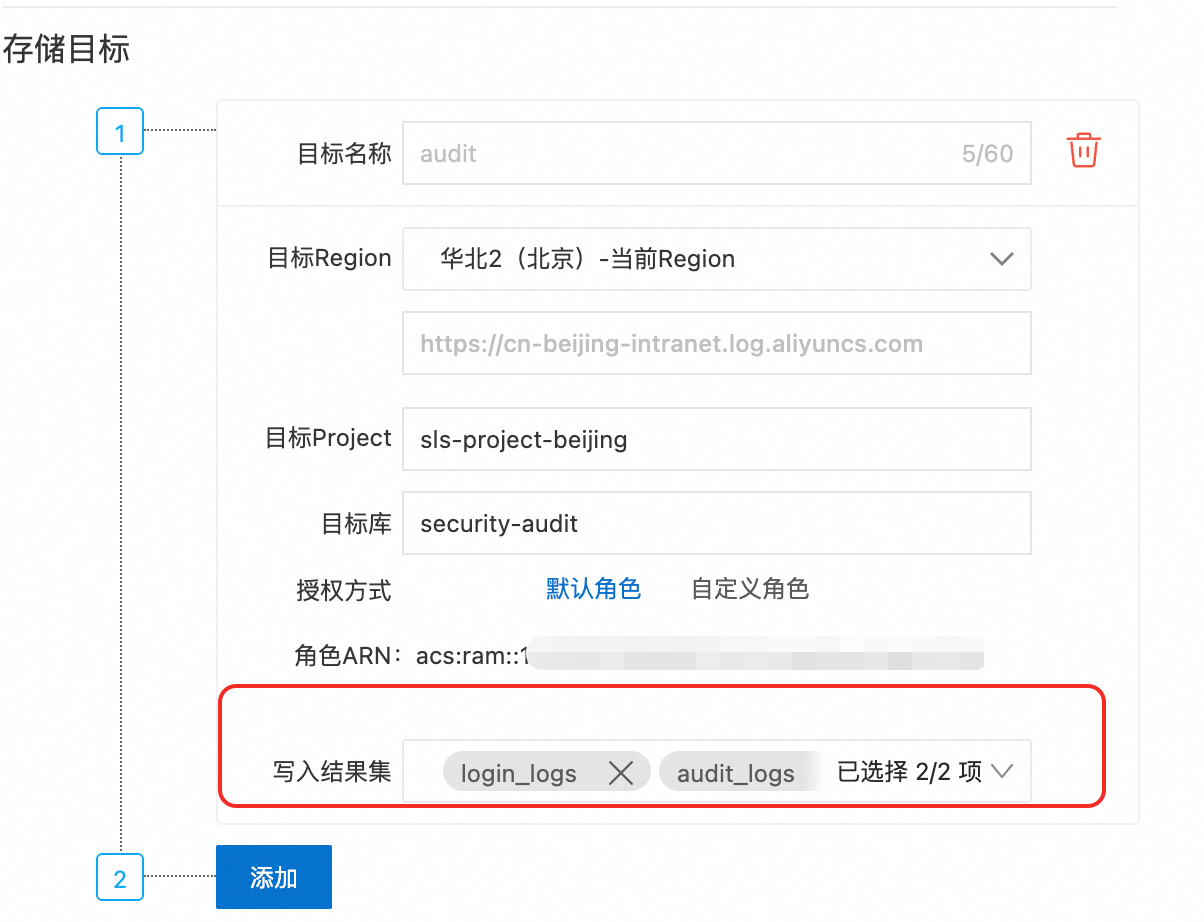Click the cn-beijing-intranet endpoint field

[x=716, y=343]
